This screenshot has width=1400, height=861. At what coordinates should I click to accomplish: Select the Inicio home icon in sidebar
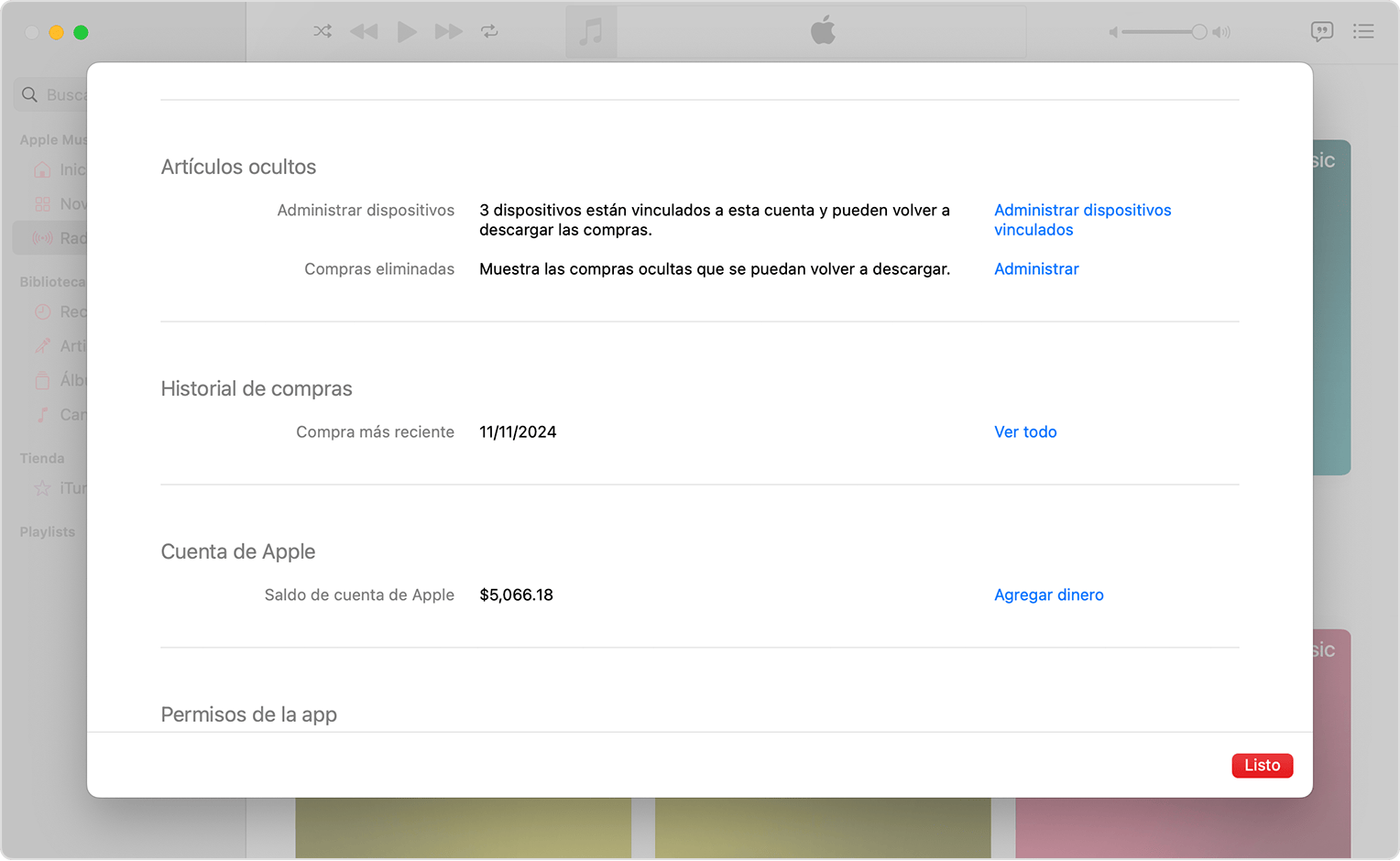coord(42,169)
